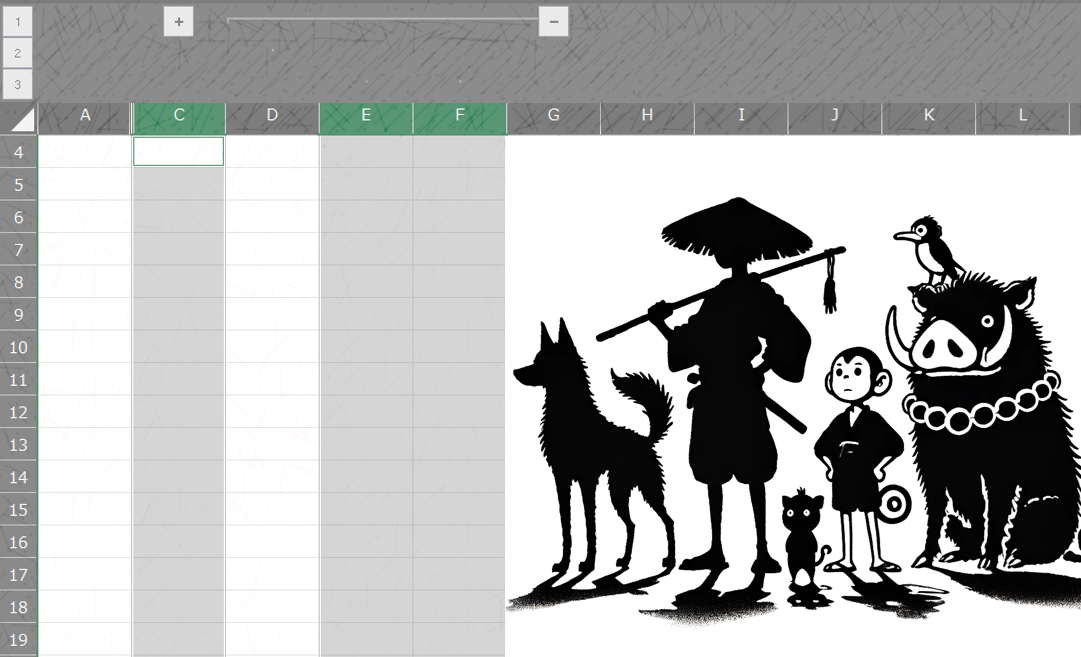Select row 13 header

pos(19,445)
